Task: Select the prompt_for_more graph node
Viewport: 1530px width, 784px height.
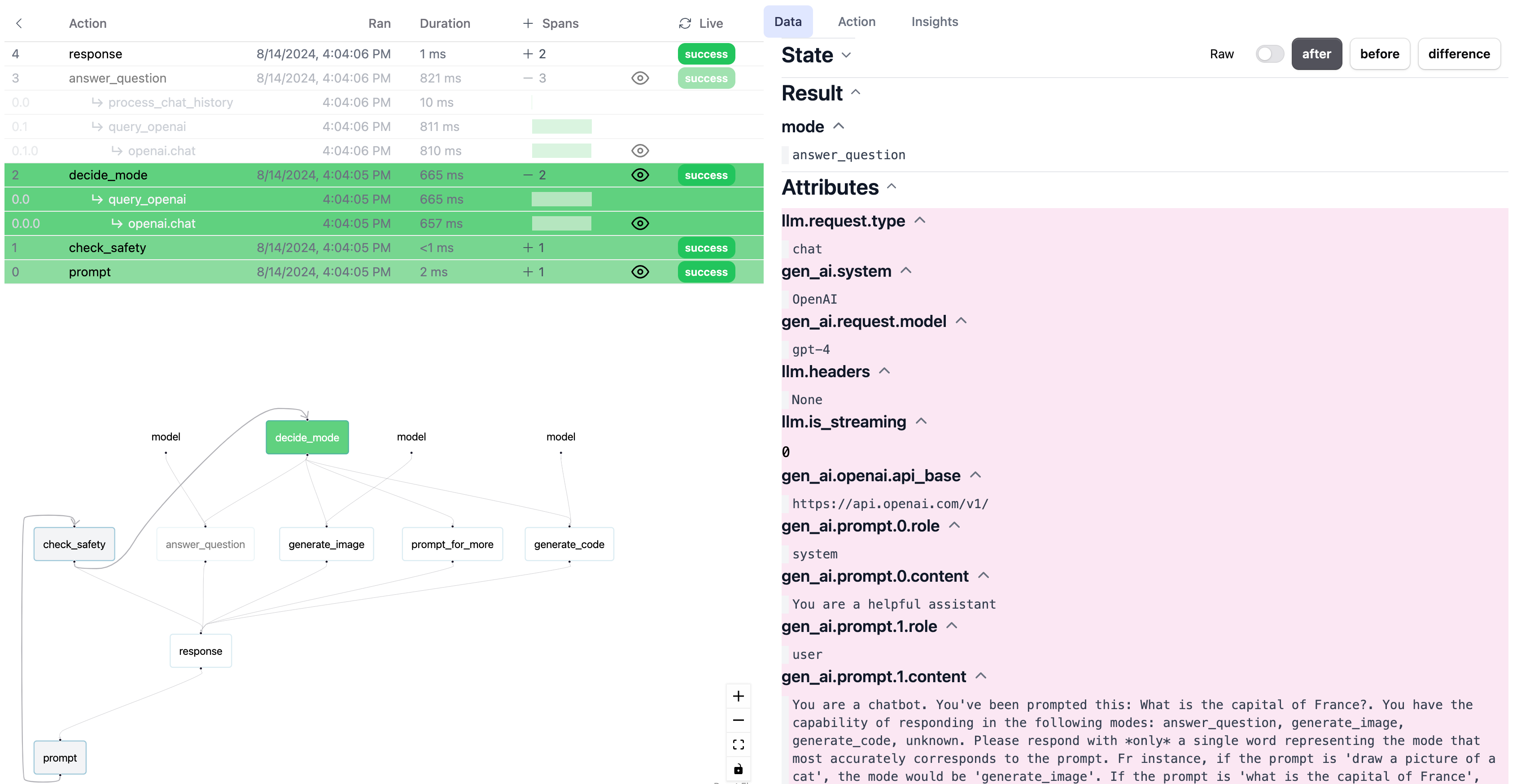Action: pyautogui.click(x=452, y=544)
